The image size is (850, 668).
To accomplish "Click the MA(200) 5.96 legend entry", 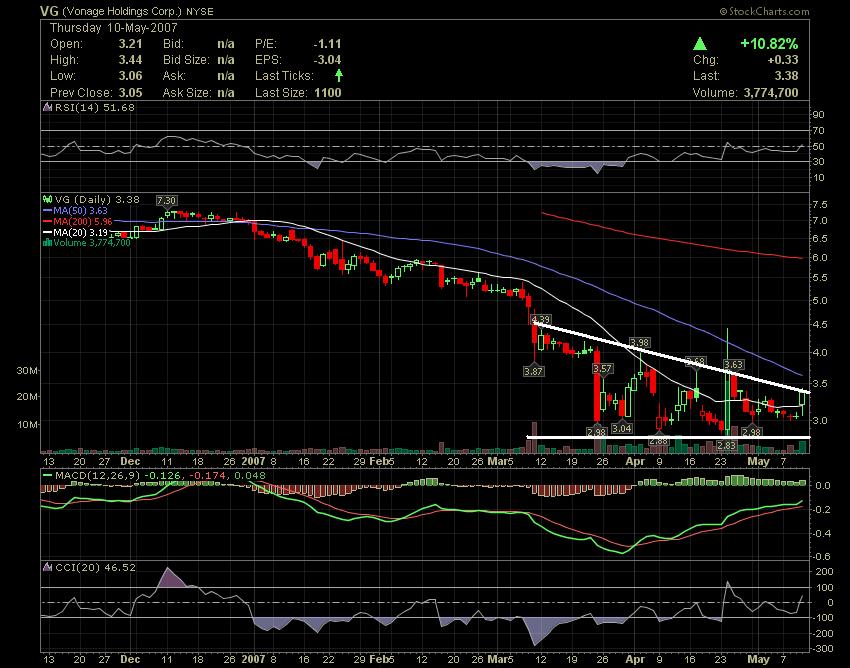I will [x=83, y=222].
